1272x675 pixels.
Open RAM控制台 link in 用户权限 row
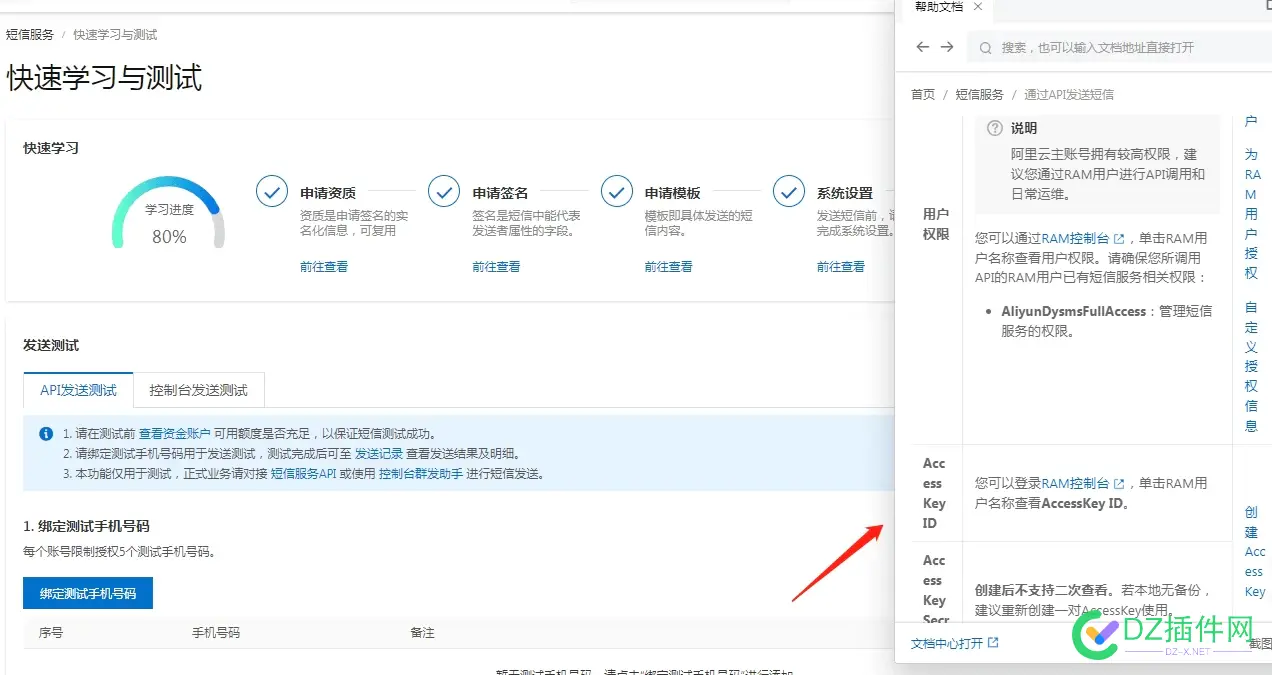coord(1075,239)
